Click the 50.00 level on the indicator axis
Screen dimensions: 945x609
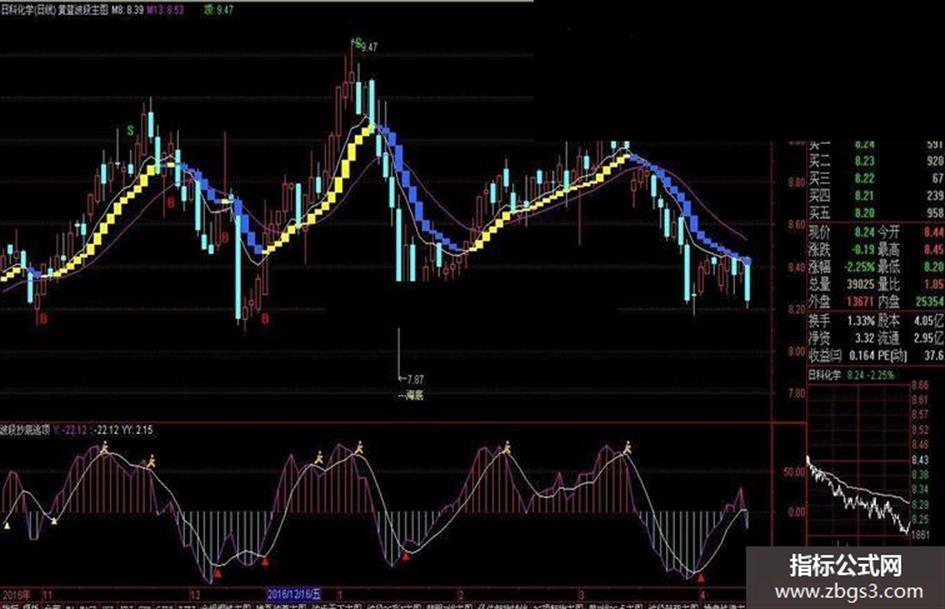click(794, 472)
